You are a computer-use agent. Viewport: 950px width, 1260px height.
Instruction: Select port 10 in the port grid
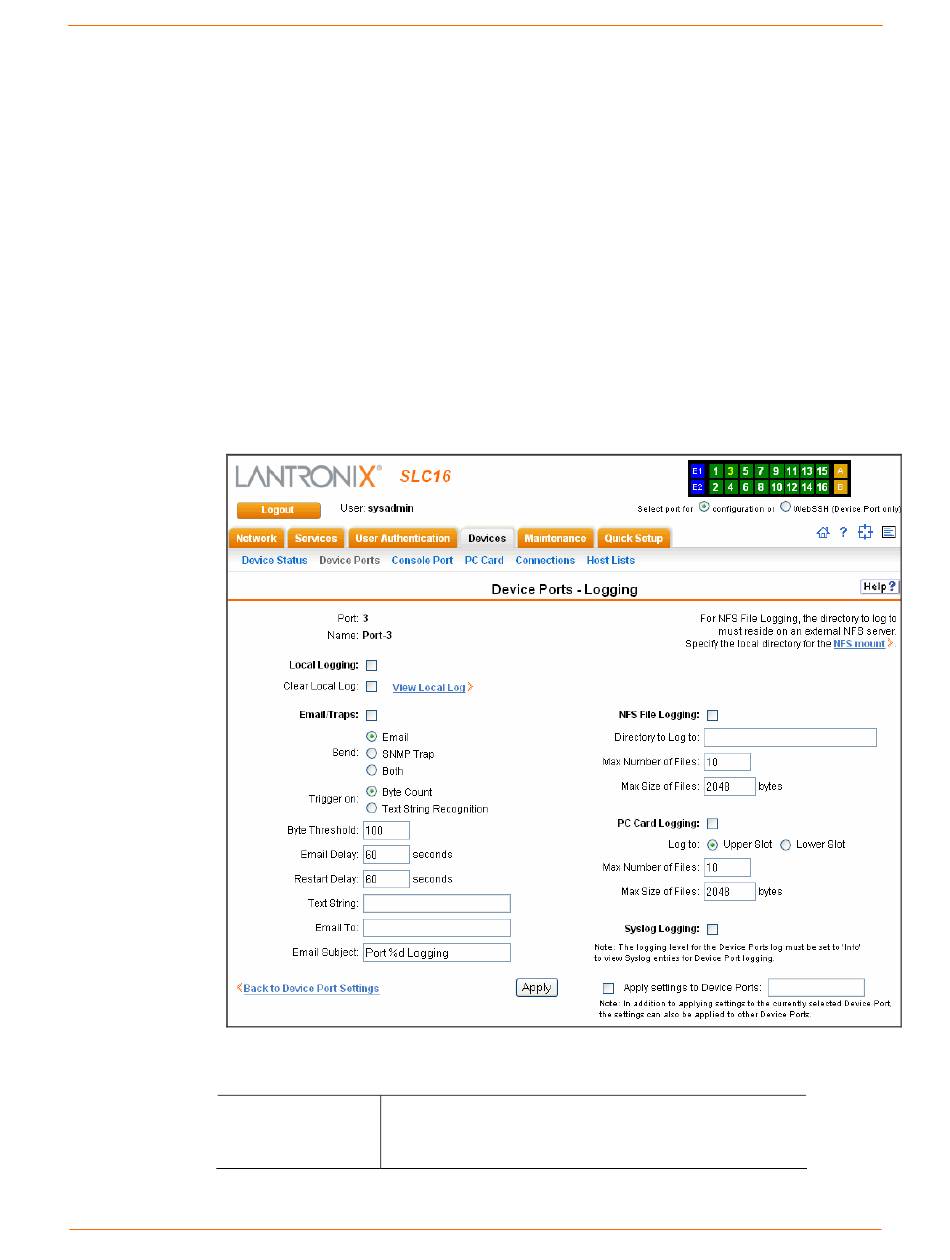pos(776,487)
